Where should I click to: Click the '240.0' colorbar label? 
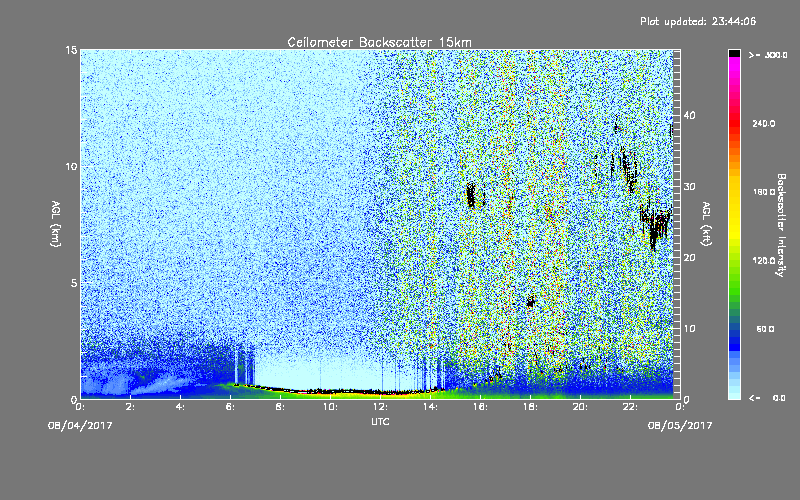pos(764,123)
